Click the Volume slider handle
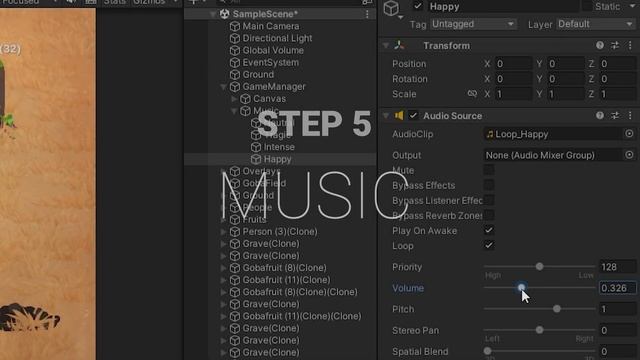This screenshot has width=640, height=360. click(x=521, y=288)
